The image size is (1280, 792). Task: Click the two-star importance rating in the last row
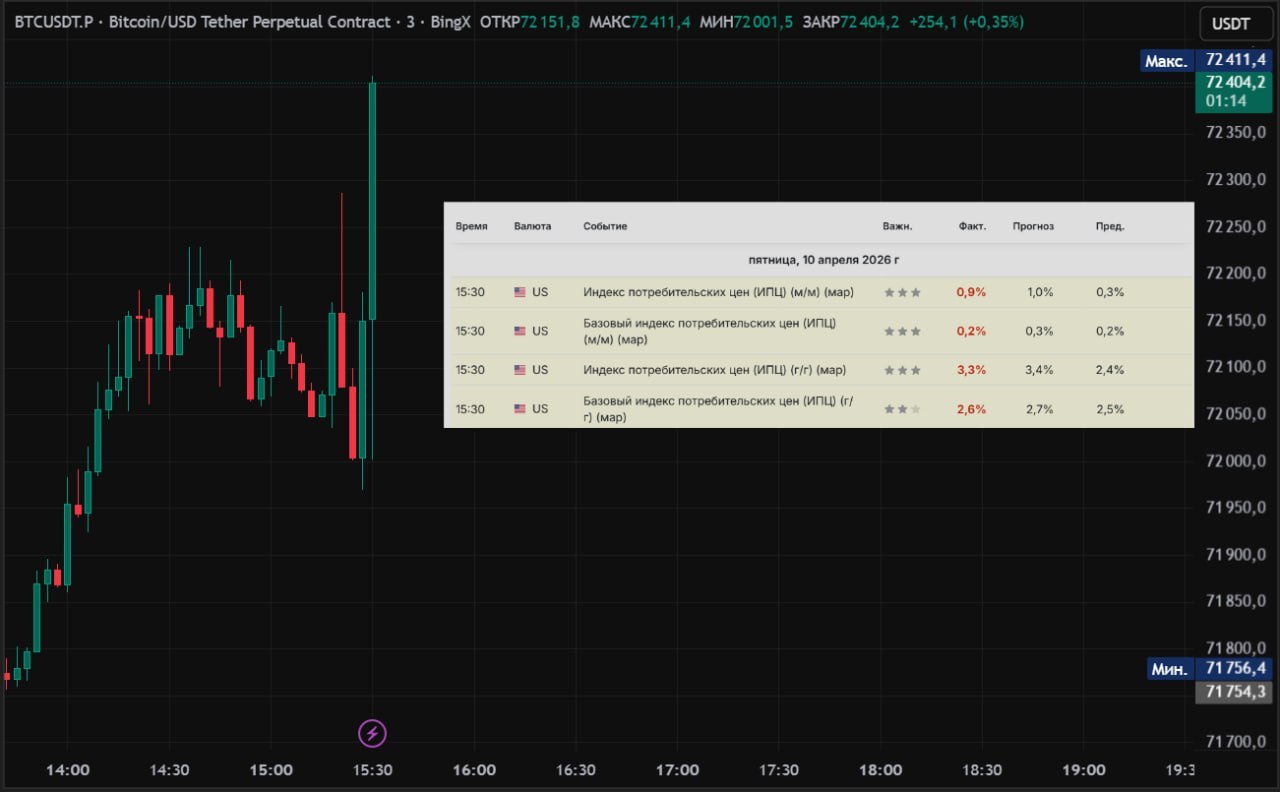(902, 409)
